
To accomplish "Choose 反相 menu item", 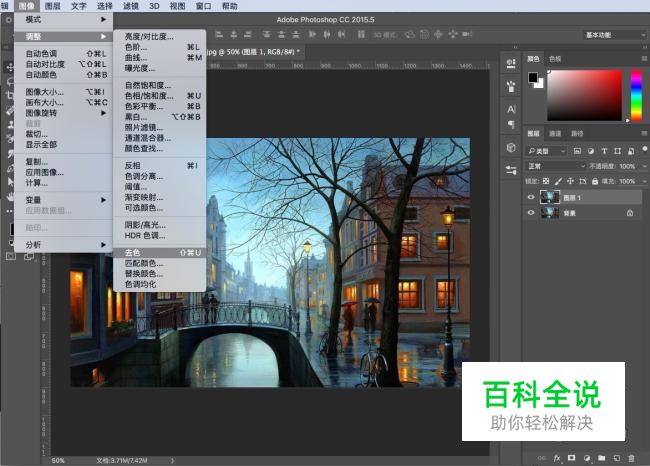I will pyautogui.click(x=160, y=165).
